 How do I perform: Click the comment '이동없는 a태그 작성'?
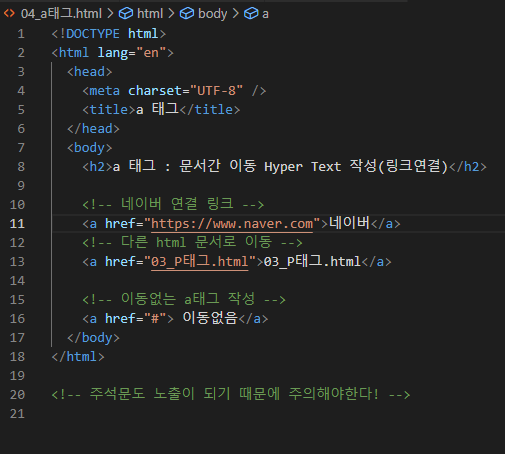(x=188, y=299)
